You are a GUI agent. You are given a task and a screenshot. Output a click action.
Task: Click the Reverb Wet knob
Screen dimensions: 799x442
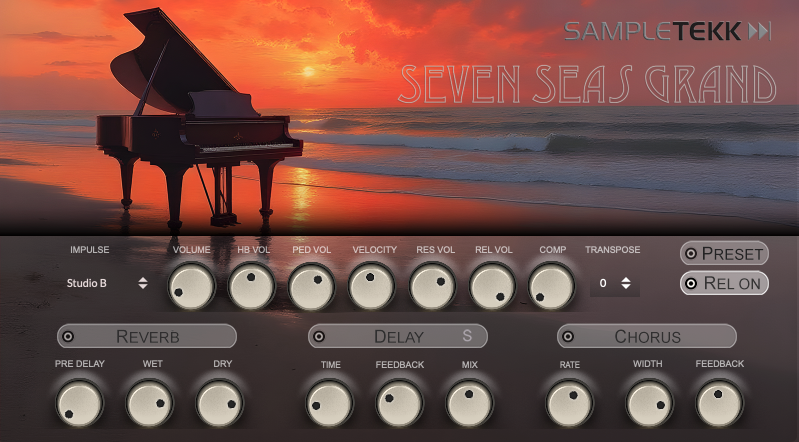point(150,404)
